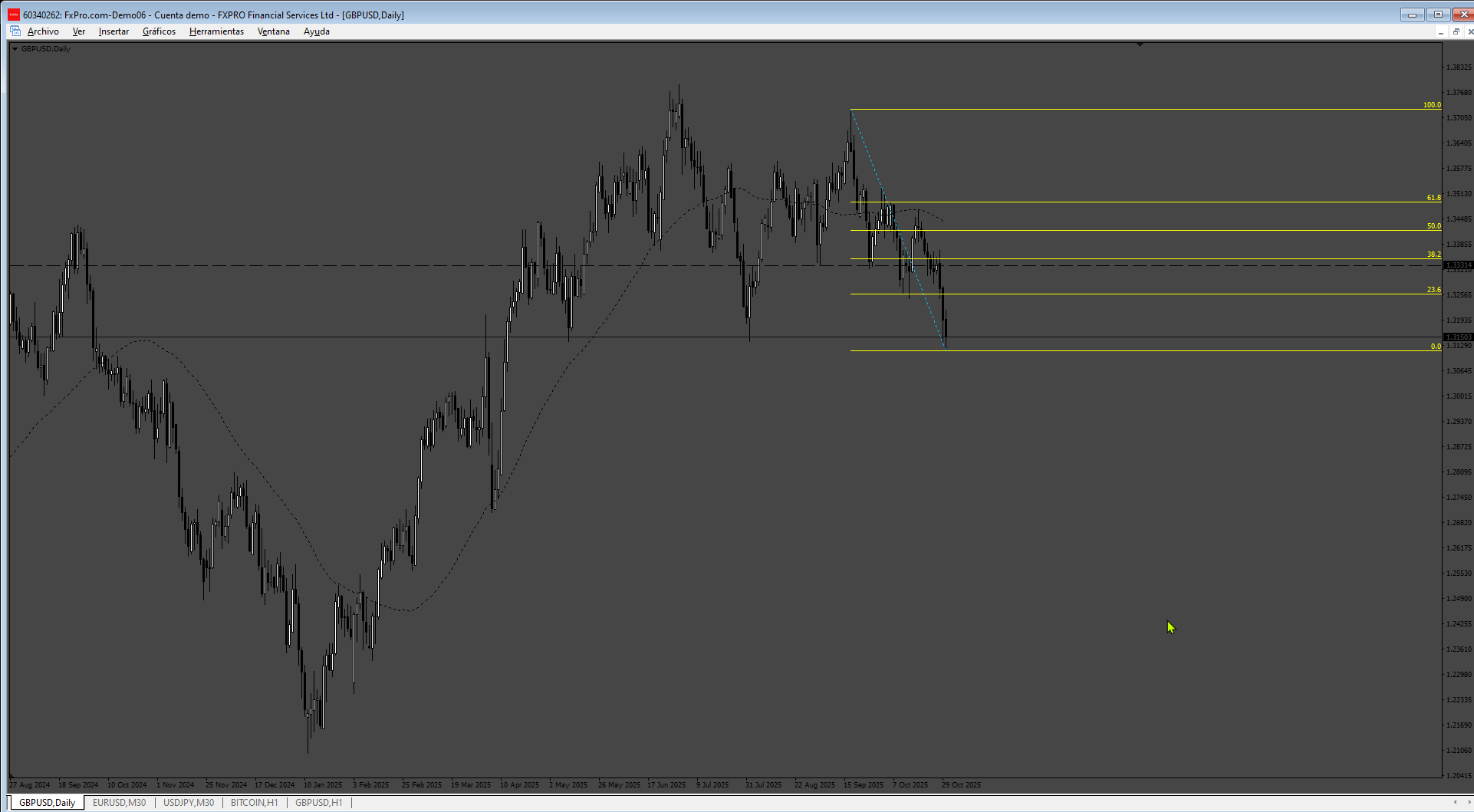Select the Fibonacci 38.2 level label
Viewport: 1474px width, 812px height.
(1433, 255)
